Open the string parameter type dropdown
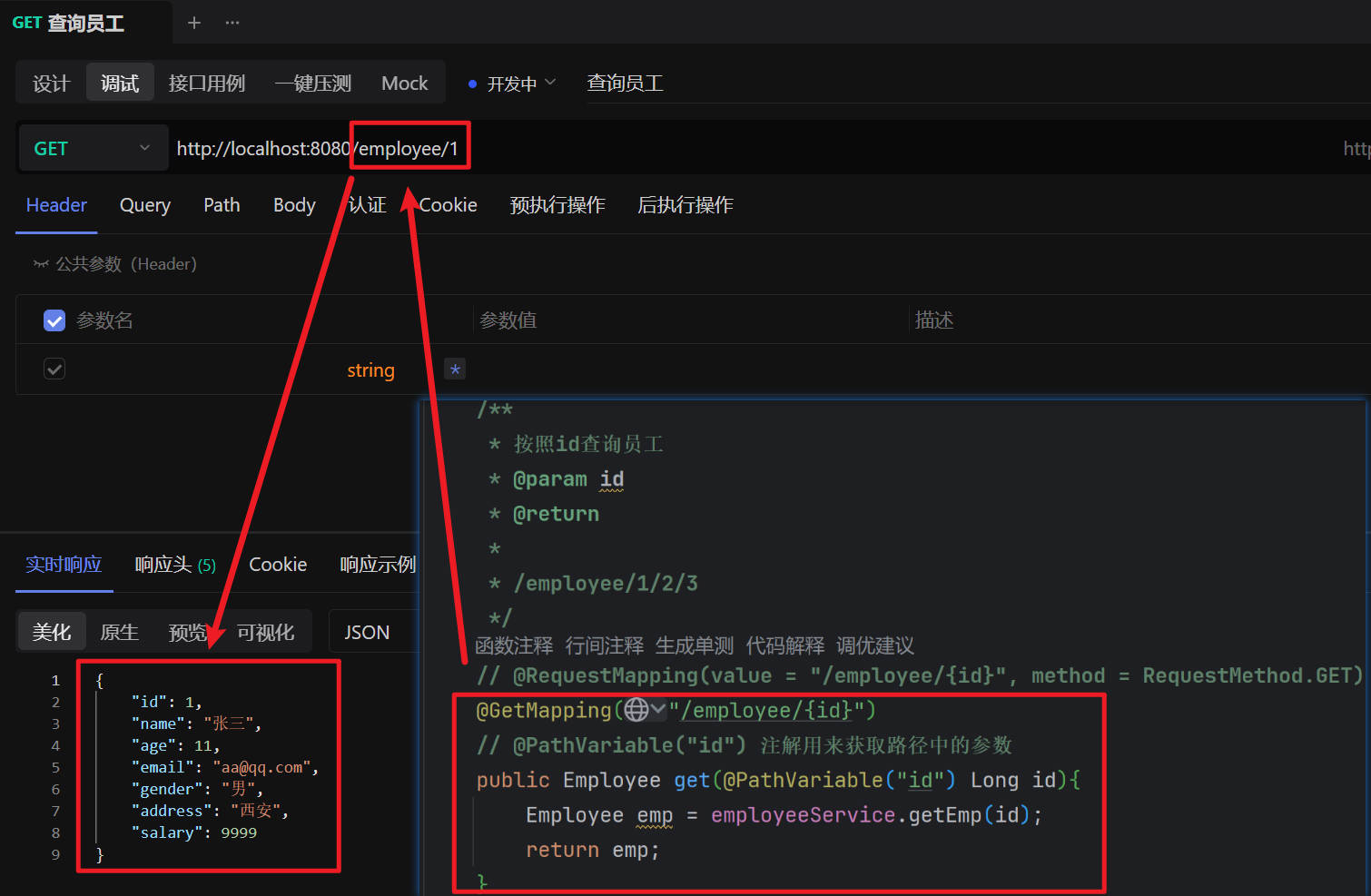 [x=370, y=370]
